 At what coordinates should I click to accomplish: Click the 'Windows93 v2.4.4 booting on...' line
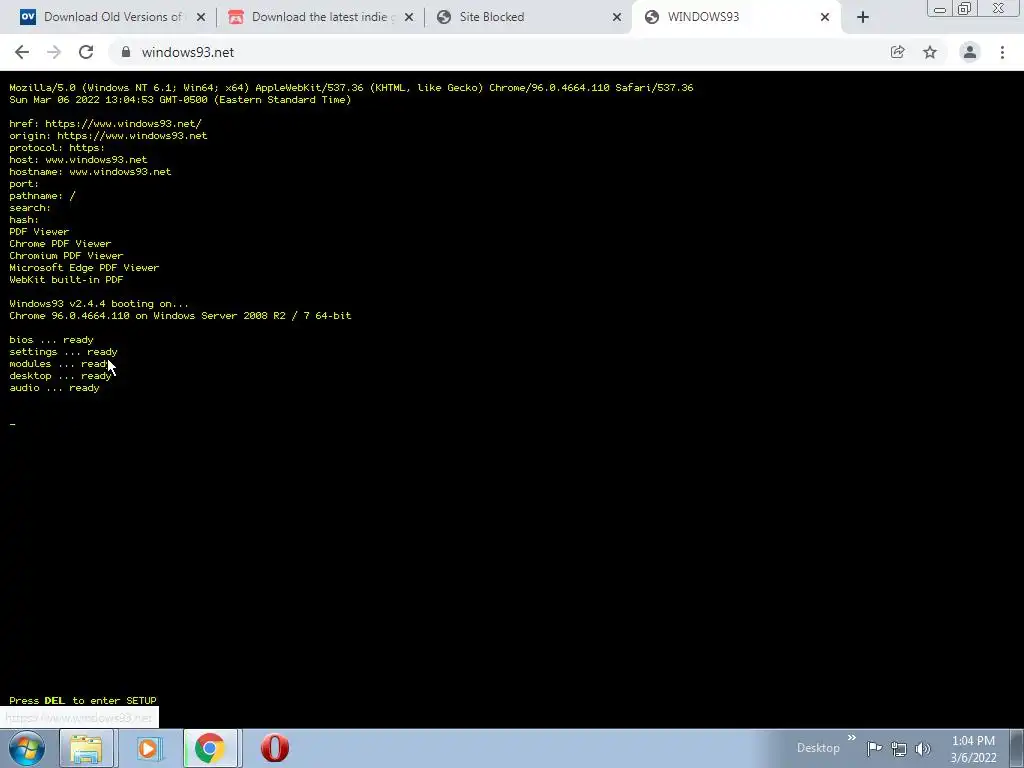(99, 304)
